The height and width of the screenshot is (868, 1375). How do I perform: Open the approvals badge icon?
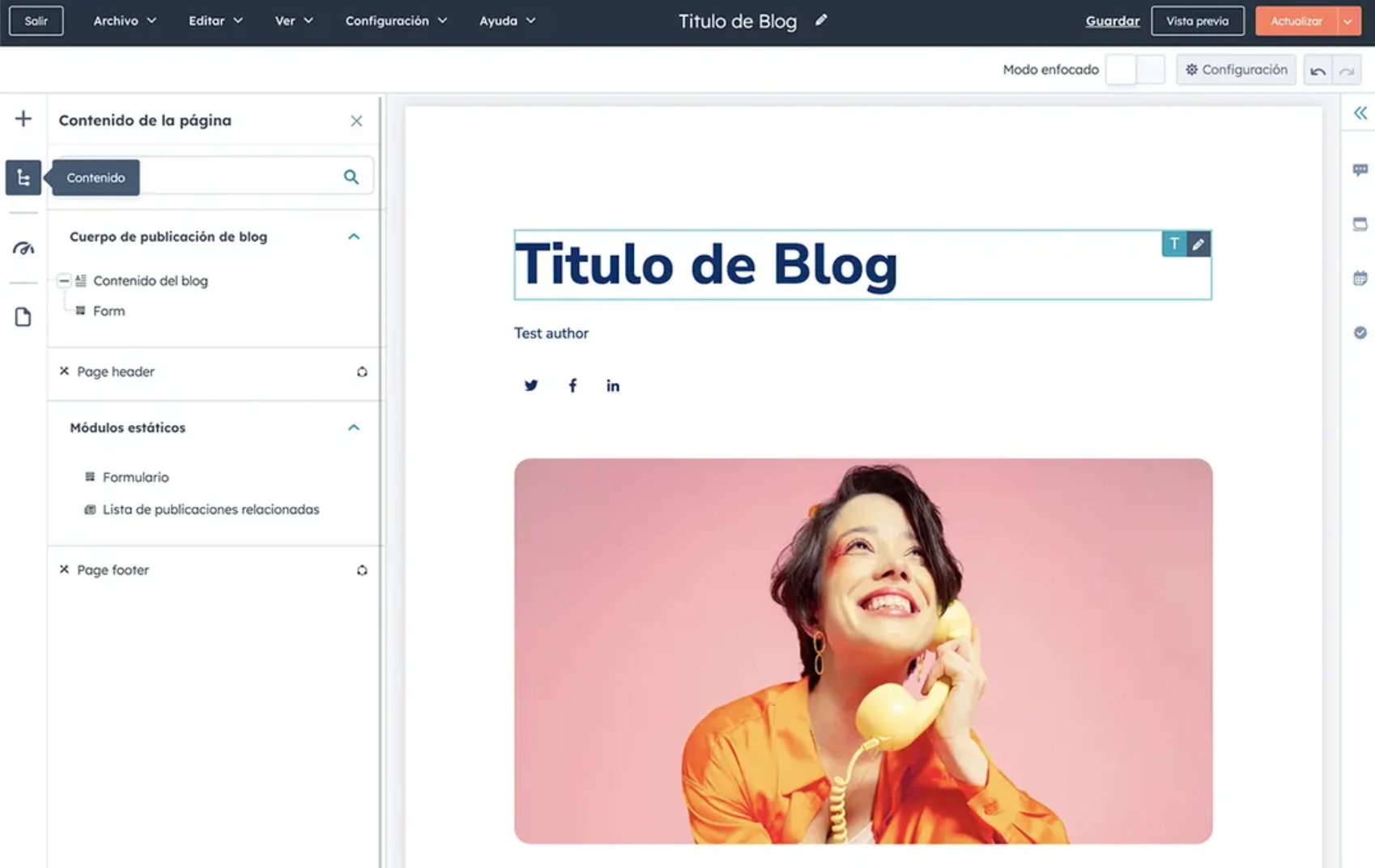point(1360,332)
